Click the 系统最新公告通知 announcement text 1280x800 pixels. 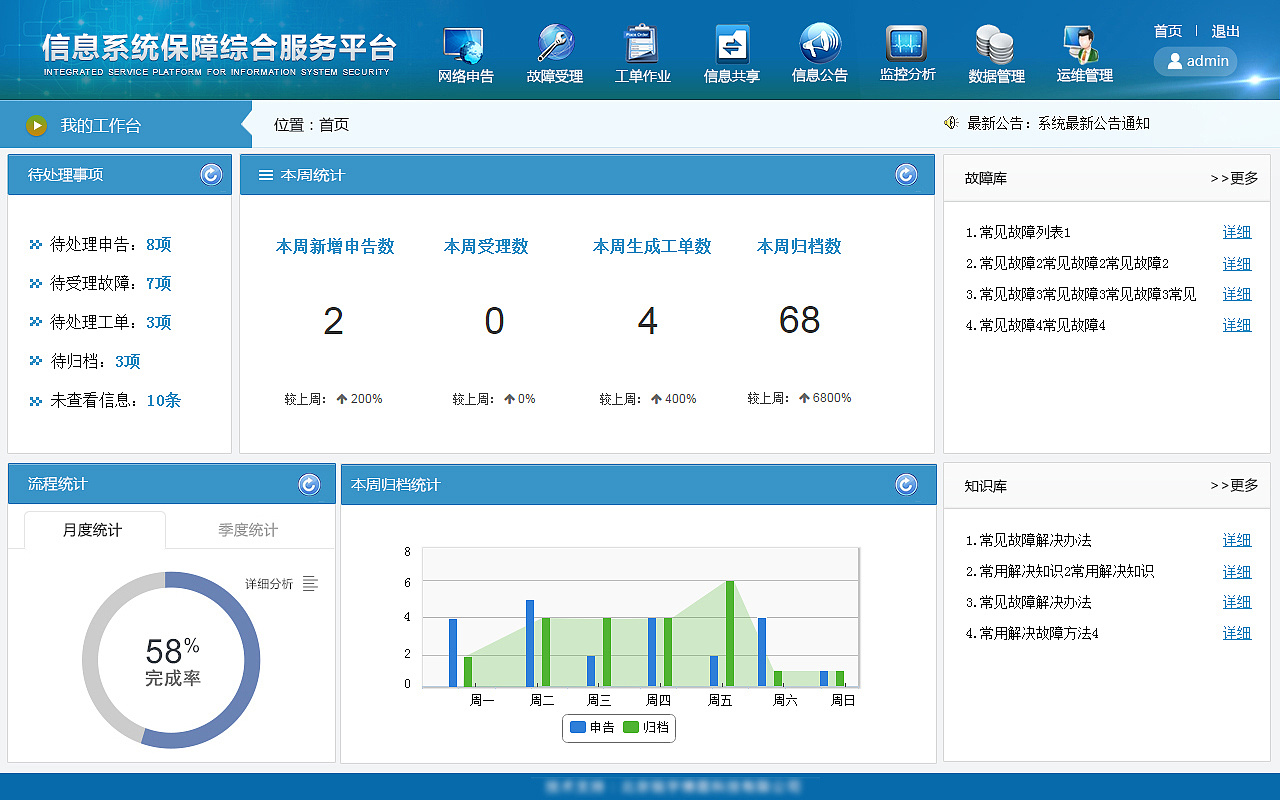(x=1094, y=123)
